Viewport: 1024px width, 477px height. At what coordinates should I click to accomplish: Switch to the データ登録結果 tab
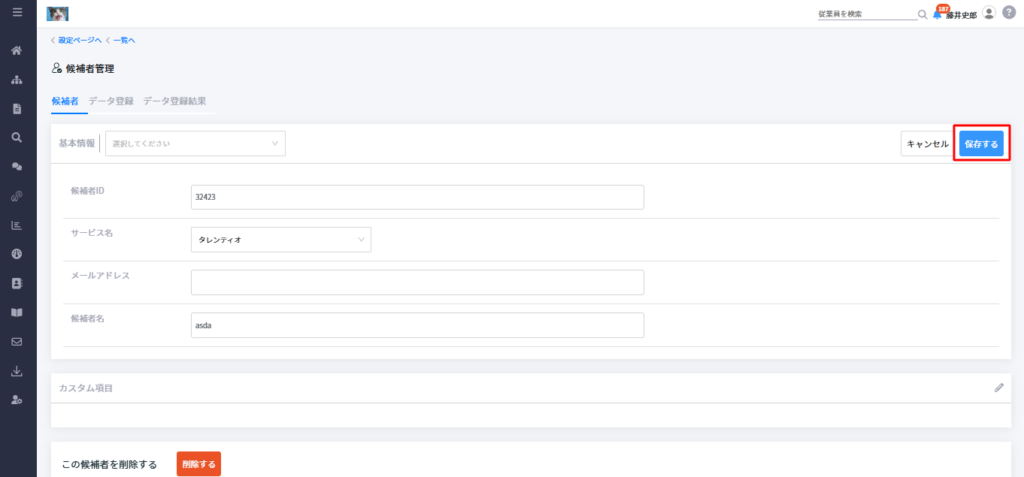click(175, 101)
